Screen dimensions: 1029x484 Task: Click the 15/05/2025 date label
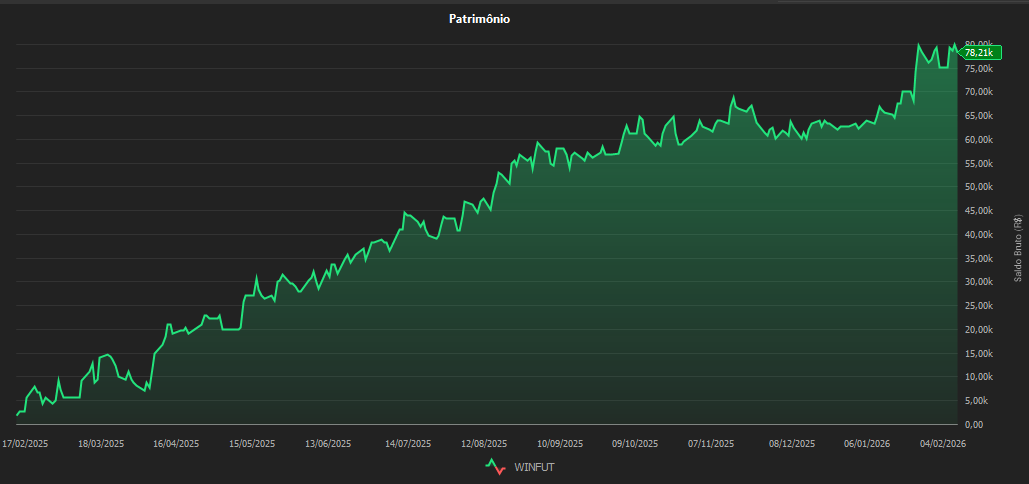tap(252, 443)
